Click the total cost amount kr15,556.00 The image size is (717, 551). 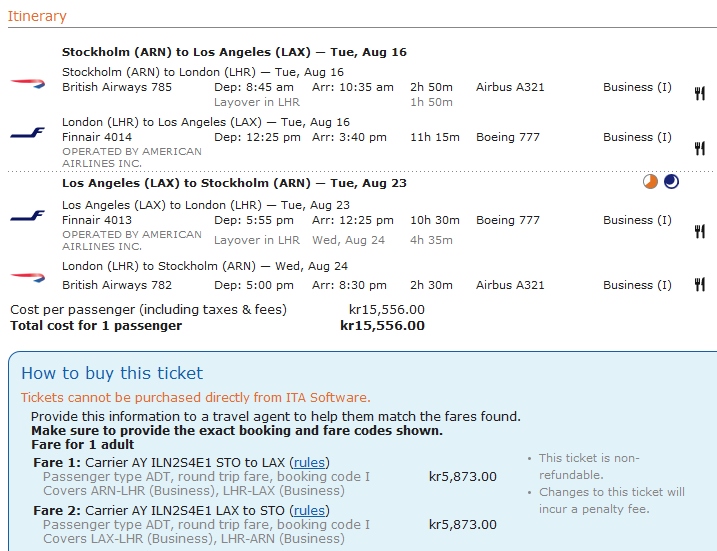tap(382, 325)
